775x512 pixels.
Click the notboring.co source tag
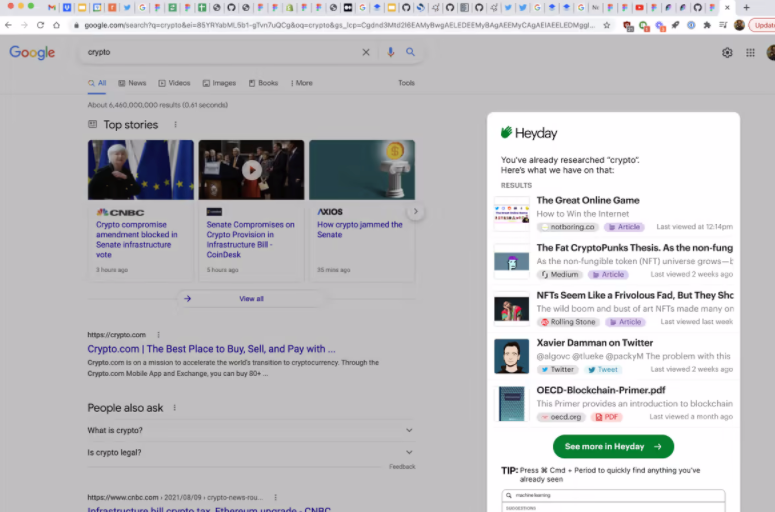click(x=568, y=227)
